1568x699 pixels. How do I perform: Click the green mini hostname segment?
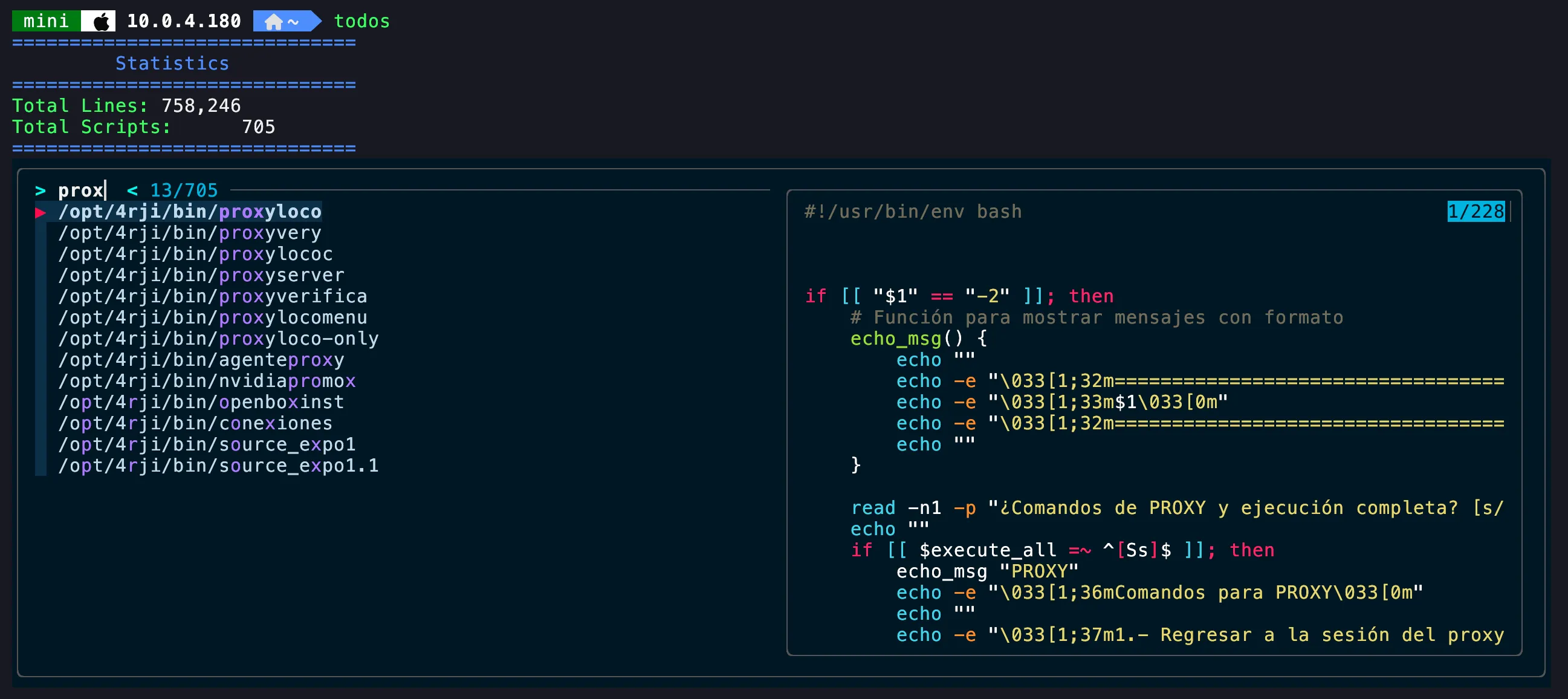47,21
